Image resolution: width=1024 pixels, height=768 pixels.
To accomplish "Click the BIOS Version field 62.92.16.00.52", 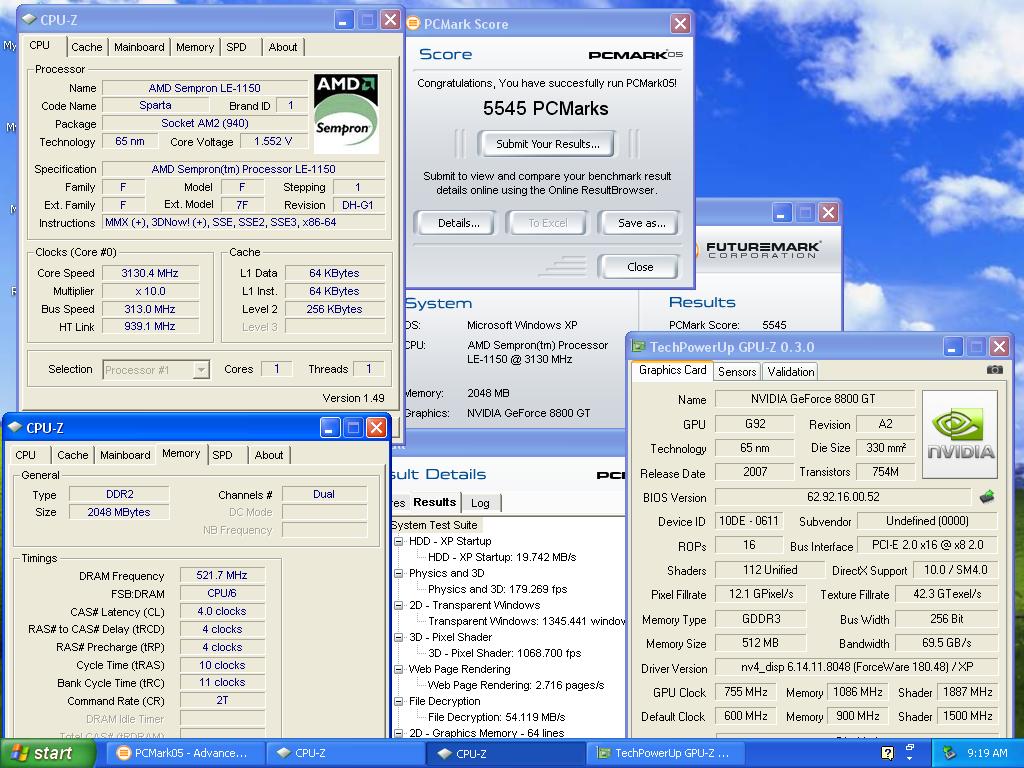I will [843, 497].
